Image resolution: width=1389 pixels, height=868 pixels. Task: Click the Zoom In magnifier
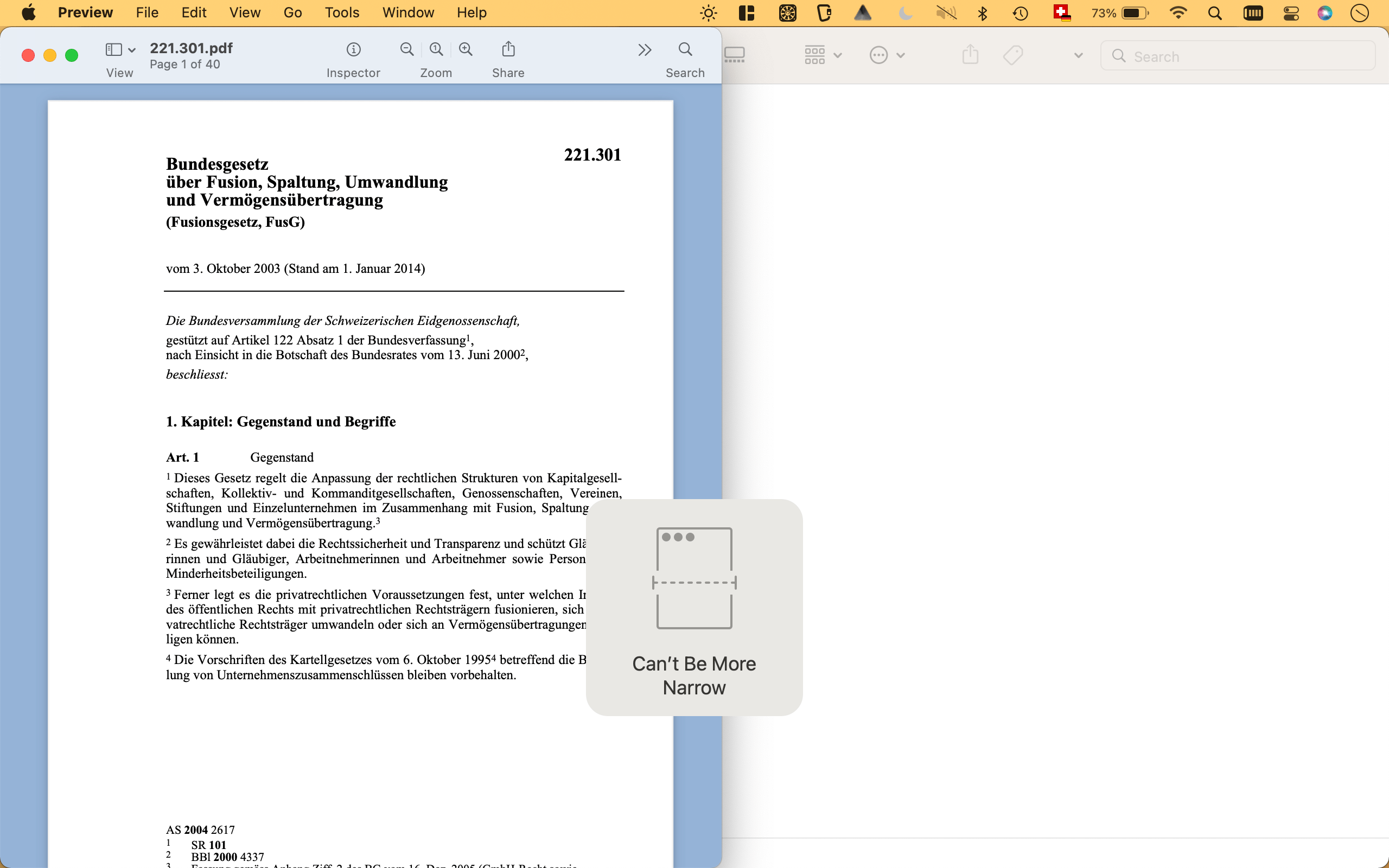click(466, 50)
